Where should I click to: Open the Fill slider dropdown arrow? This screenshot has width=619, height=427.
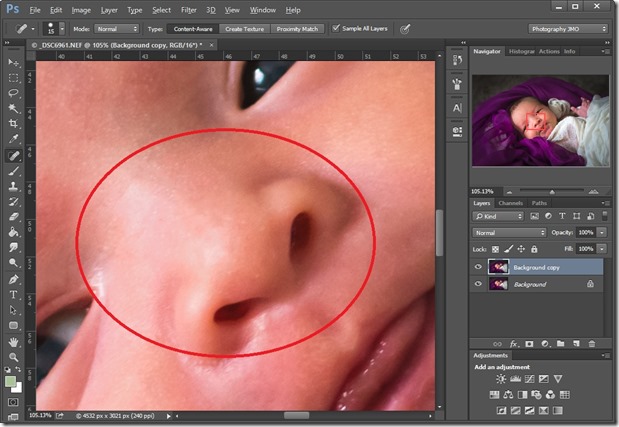click(x=602, y=249)
